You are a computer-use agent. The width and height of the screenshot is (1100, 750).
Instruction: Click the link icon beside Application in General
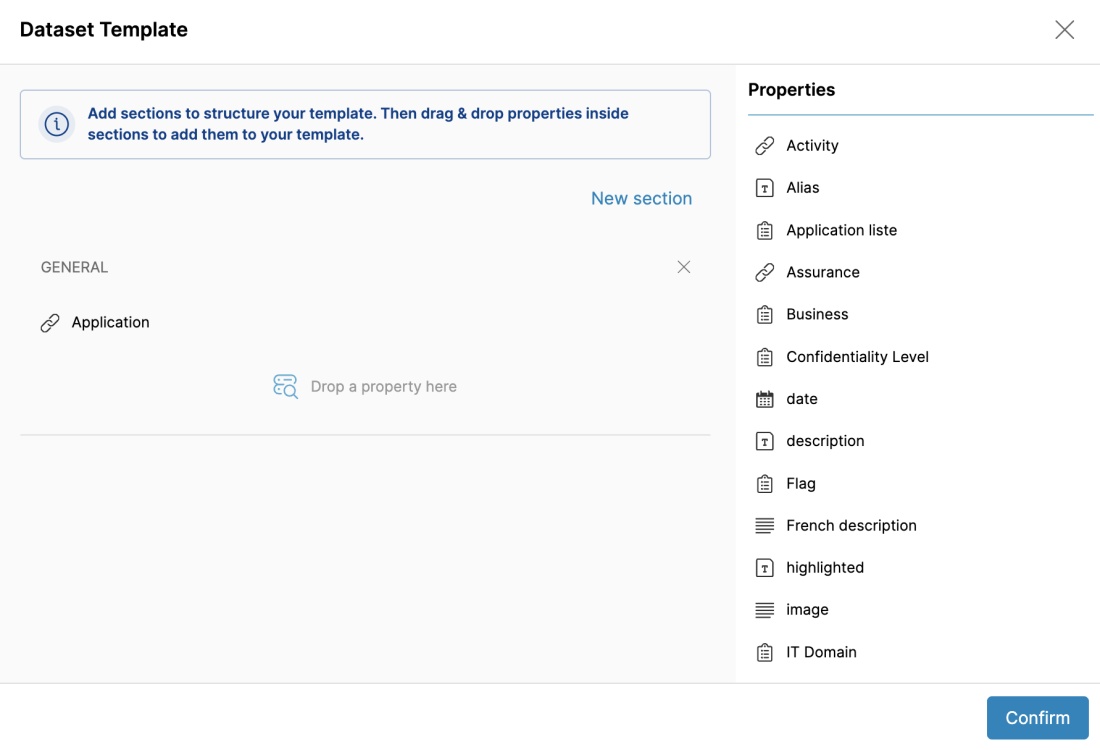(x=50, y=323)
